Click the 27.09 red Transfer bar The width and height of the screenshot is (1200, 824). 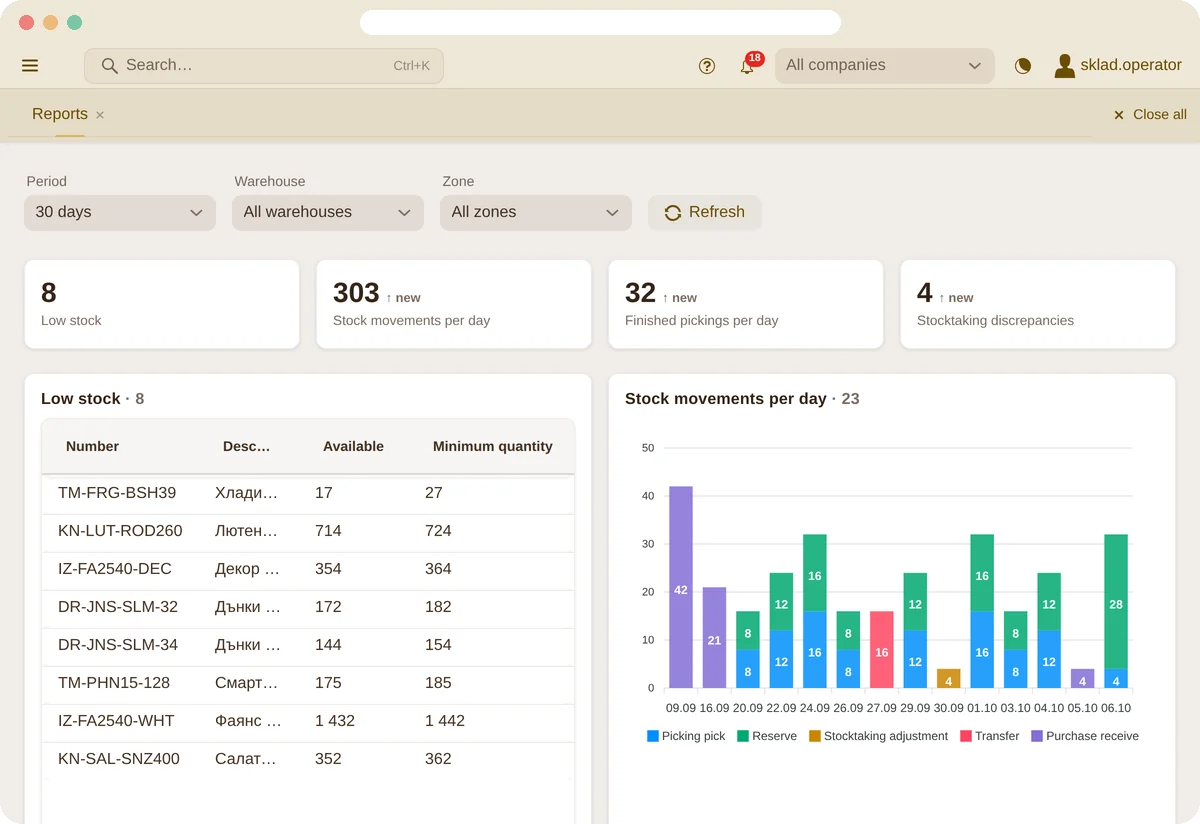point(882,650)
